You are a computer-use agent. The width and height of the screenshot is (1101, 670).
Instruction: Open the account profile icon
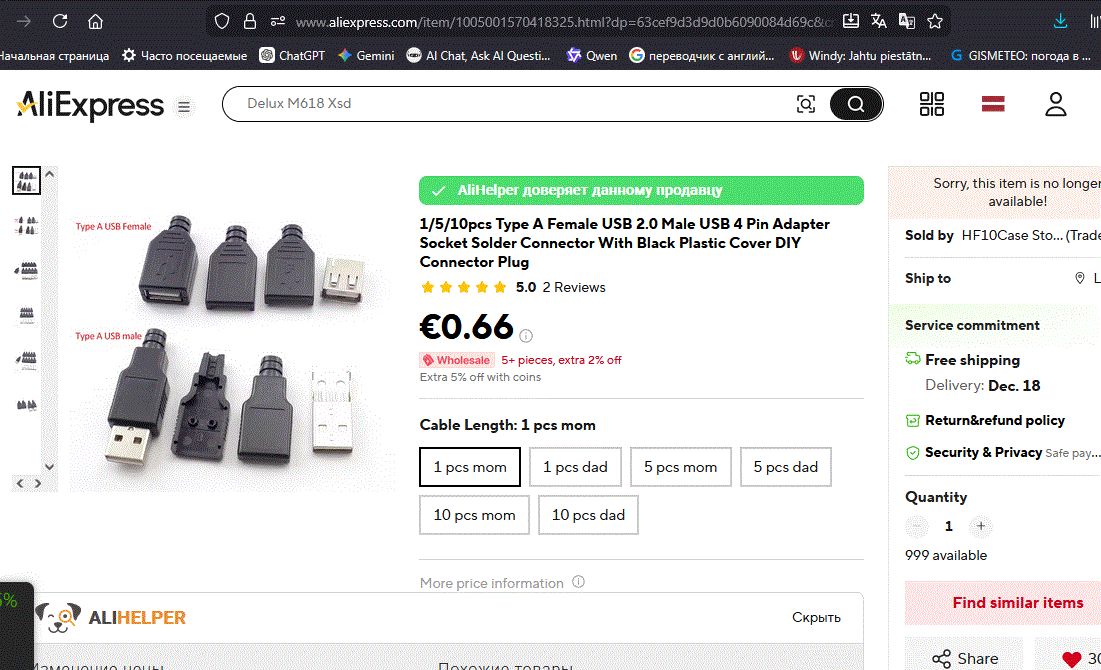[x=1055, y=104]
